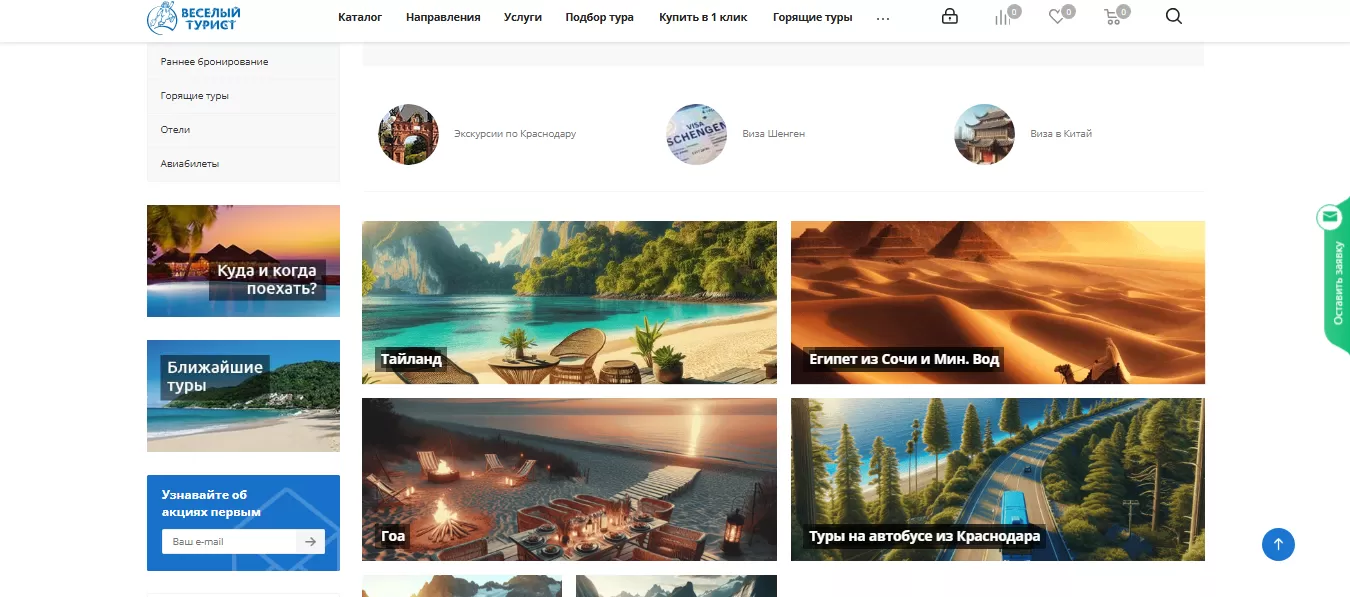Open the Тайланд tour banner
The width and height of the screenshot is (1350, 597).
tap(569, 302)
